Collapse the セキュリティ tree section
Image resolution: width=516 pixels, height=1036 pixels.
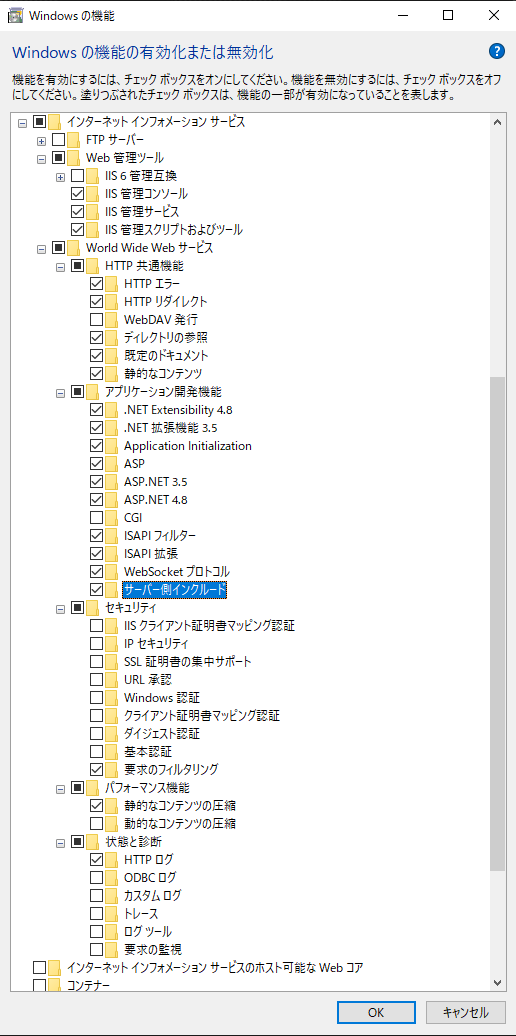[60, 607]
